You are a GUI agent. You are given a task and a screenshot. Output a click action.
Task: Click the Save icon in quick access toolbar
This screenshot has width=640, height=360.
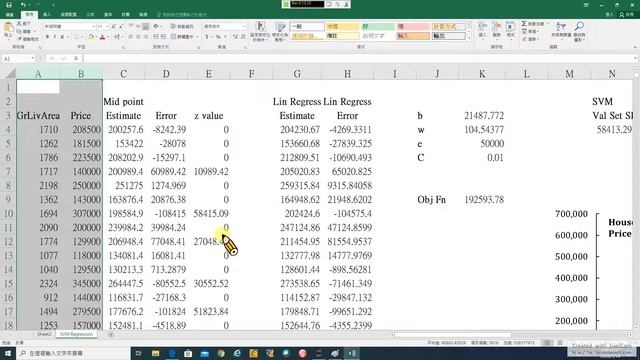pyautogui.click(x=9, y=5)
